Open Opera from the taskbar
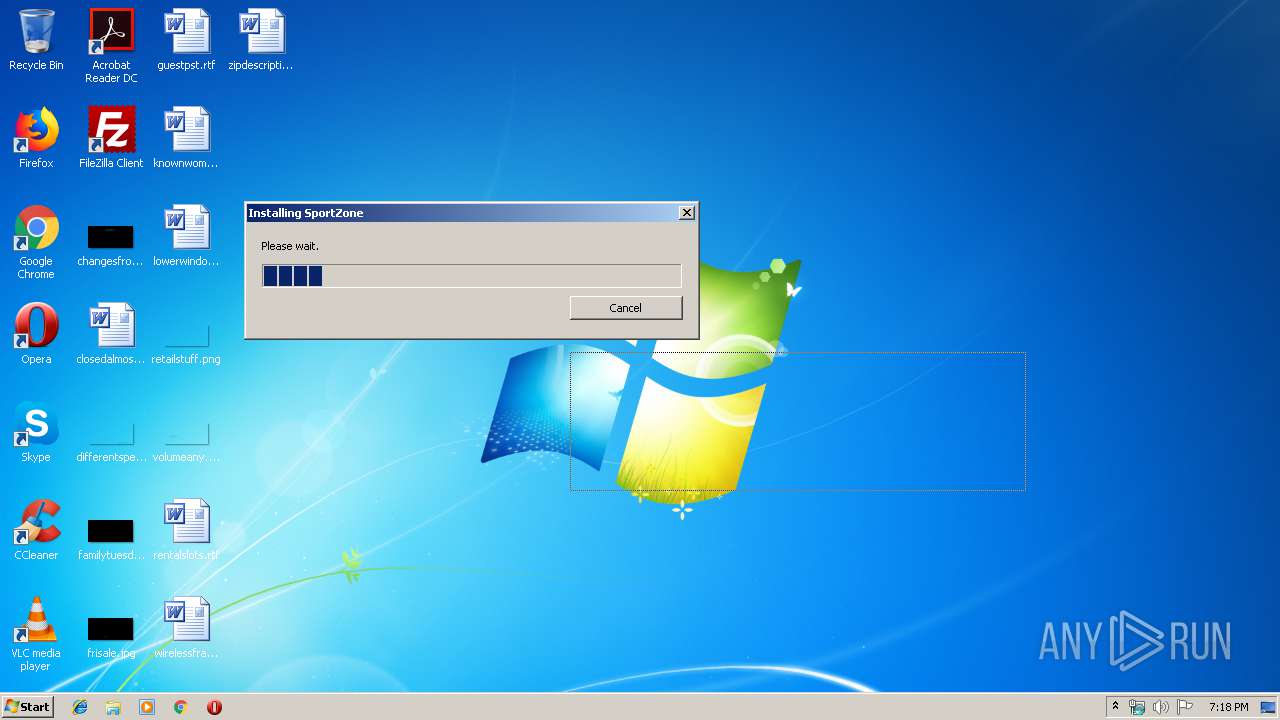Image resolution: width=1280 pixels, height=720 pixels. [214, 707]
